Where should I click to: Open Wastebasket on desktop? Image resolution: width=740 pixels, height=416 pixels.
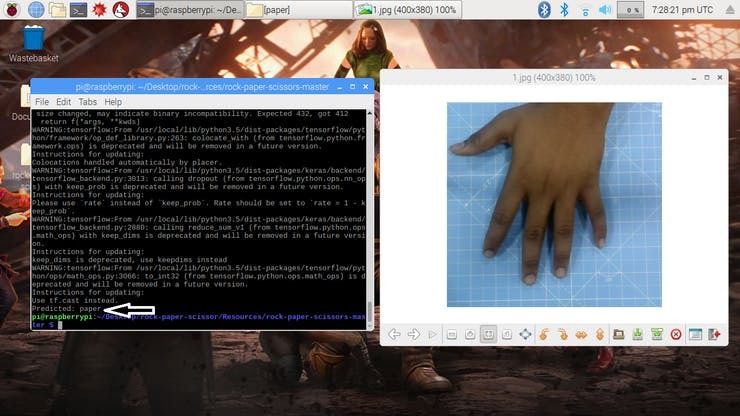pyautogui.click(x=34, y=43)
